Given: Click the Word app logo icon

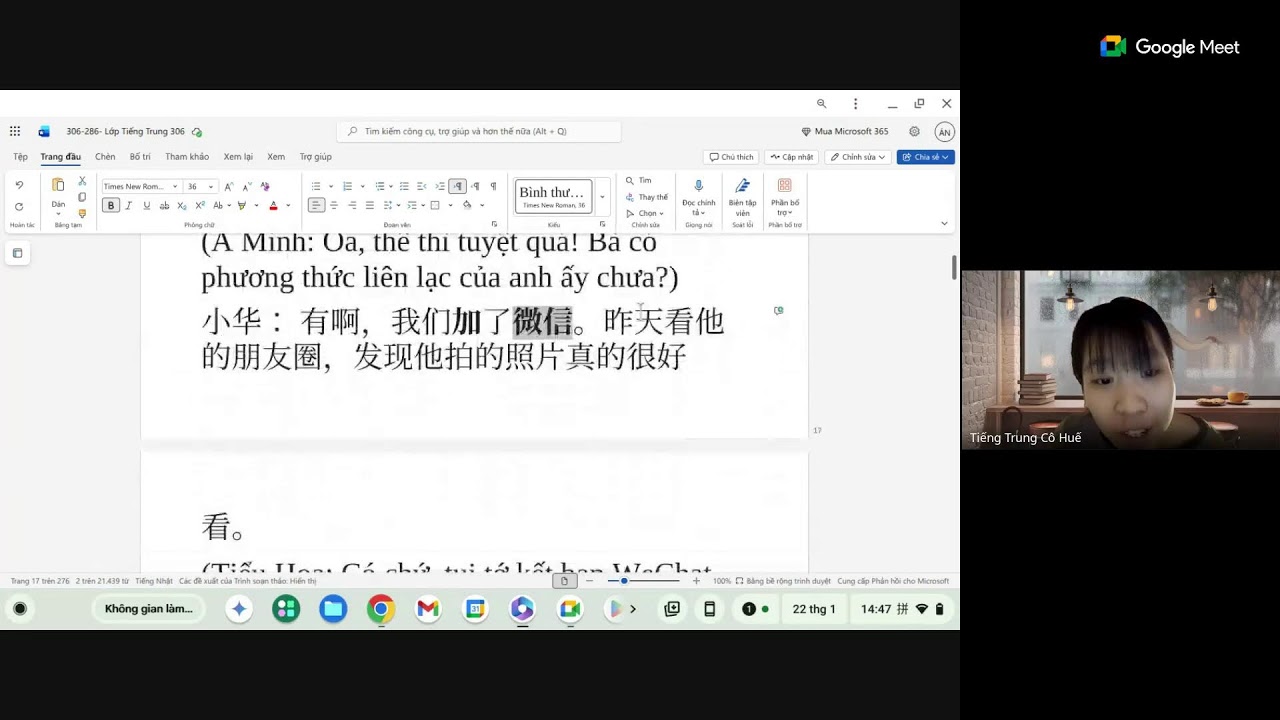Looking at the screenshot, I should (44, 131).
